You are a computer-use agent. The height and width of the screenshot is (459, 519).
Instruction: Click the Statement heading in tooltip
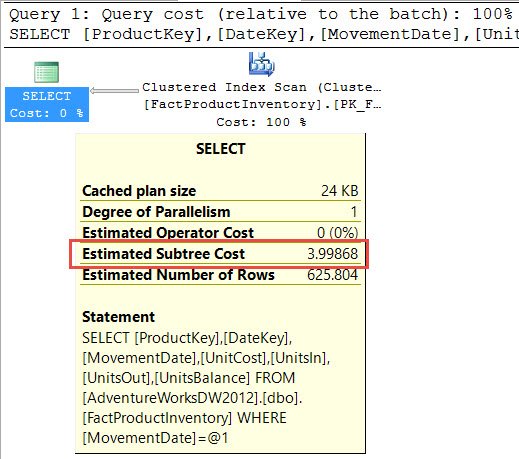(119, 317)
